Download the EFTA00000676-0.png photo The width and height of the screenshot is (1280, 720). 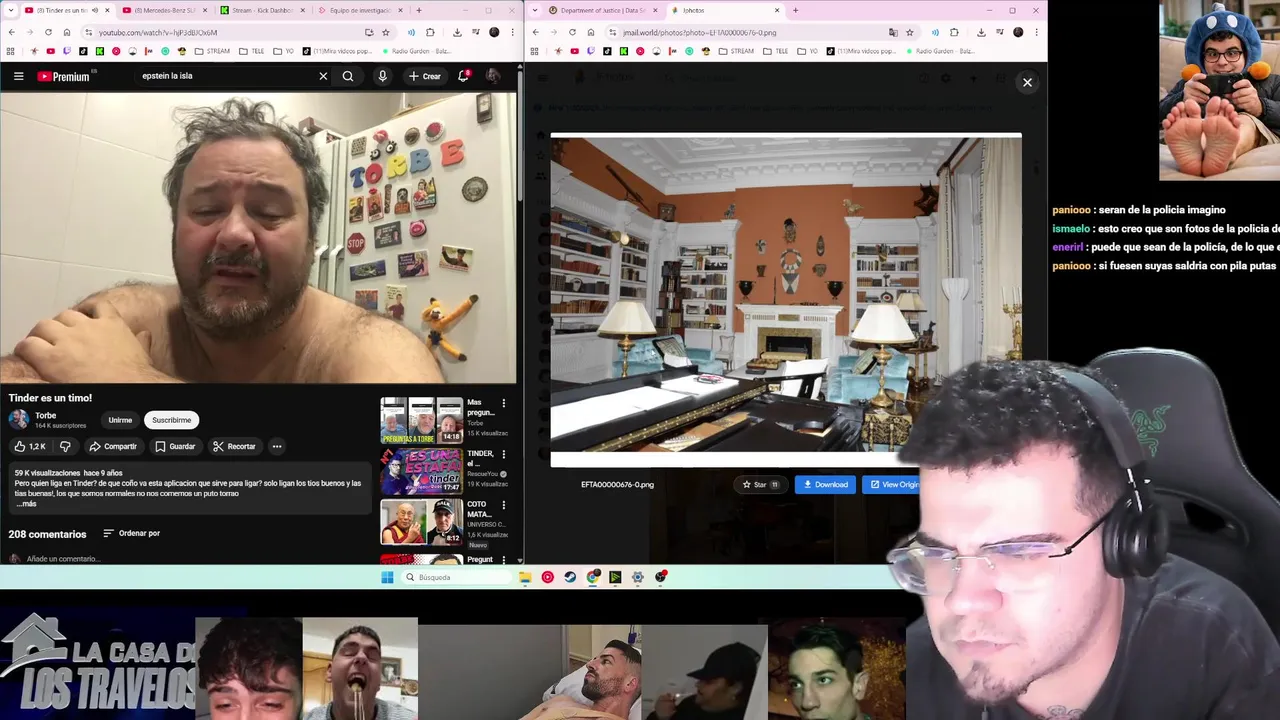pos(825,485)
